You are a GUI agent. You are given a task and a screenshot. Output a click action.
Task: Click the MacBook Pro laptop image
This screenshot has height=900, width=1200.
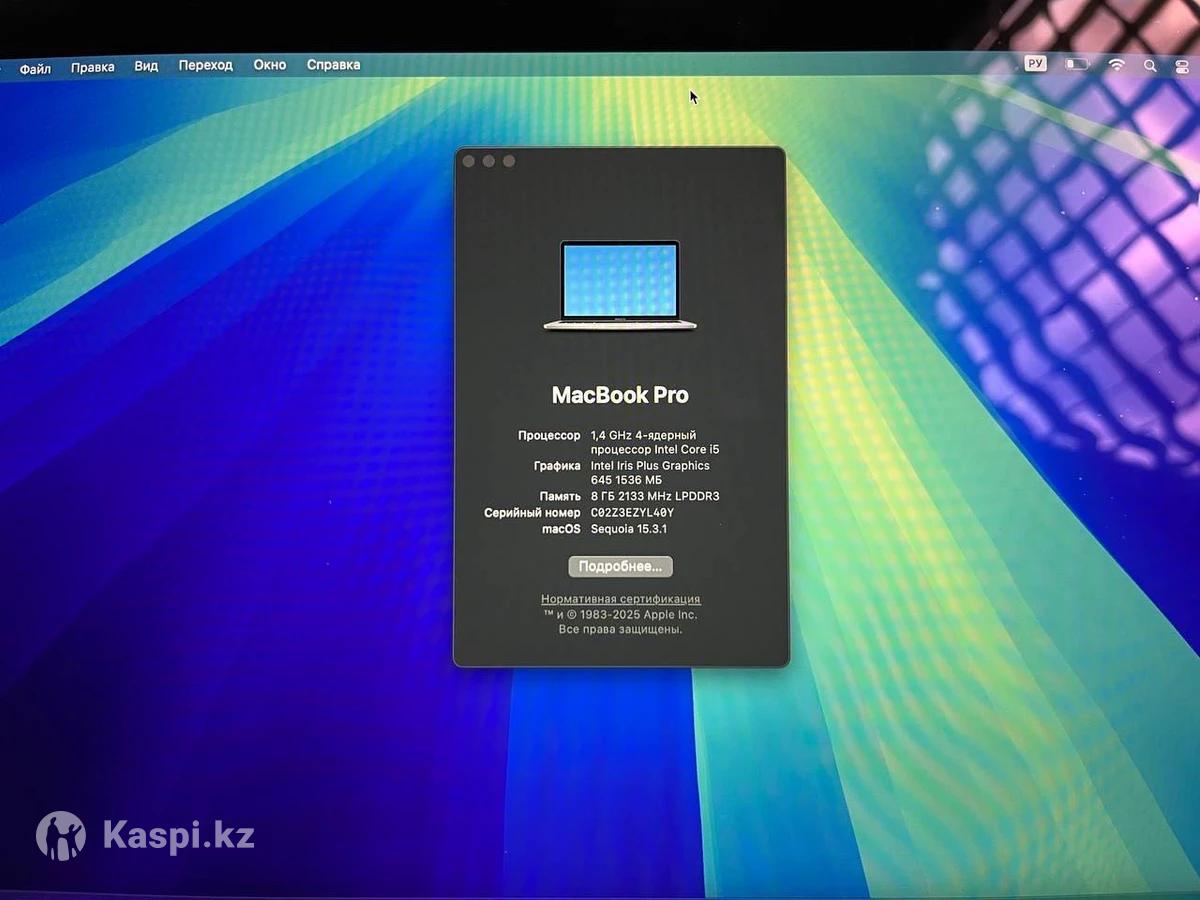click(x=620, y=285)
